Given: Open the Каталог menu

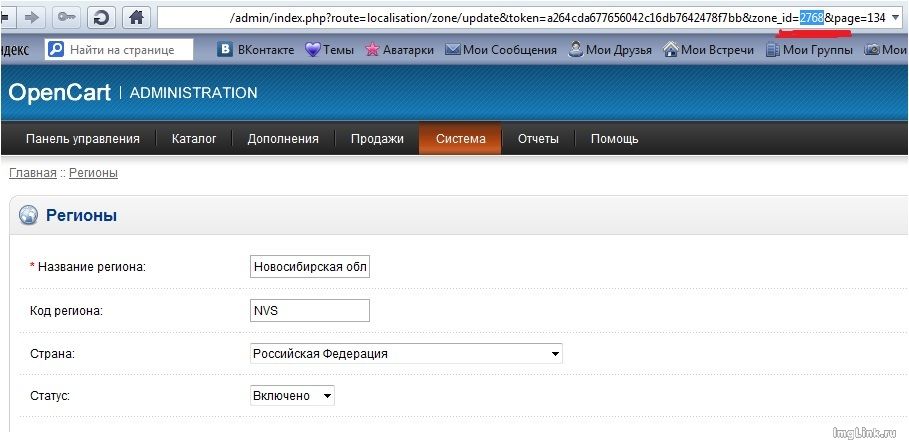Looking at the screenshot, I should tap(194, 139).
